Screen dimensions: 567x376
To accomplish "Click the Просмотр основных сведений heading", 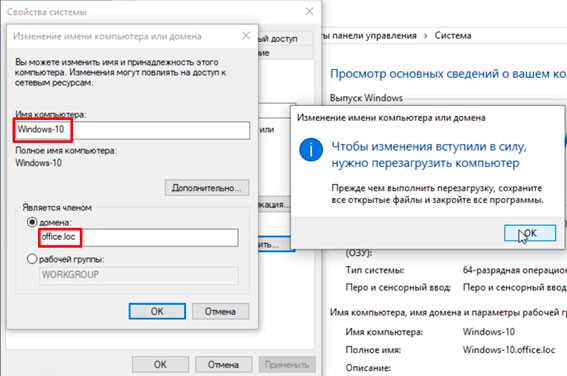I will click(448, 73).
